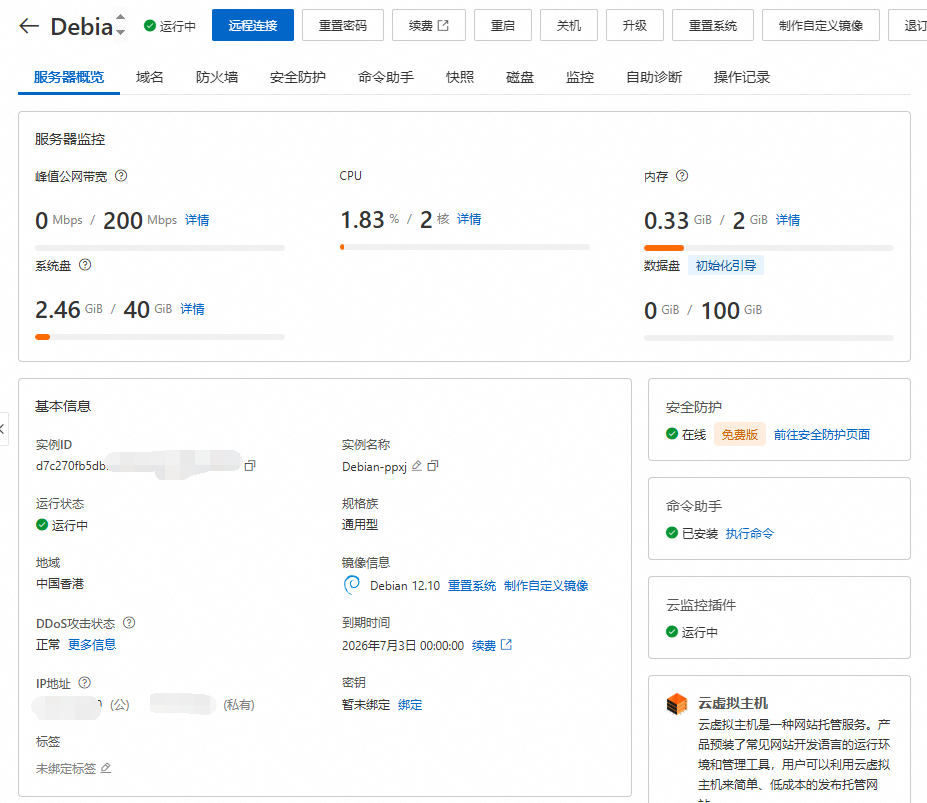Viewport: 927px width, 803px height.
Task: Click the back arrow beside the Debian title
Action: pyautogui.click(x=29, y=26)
